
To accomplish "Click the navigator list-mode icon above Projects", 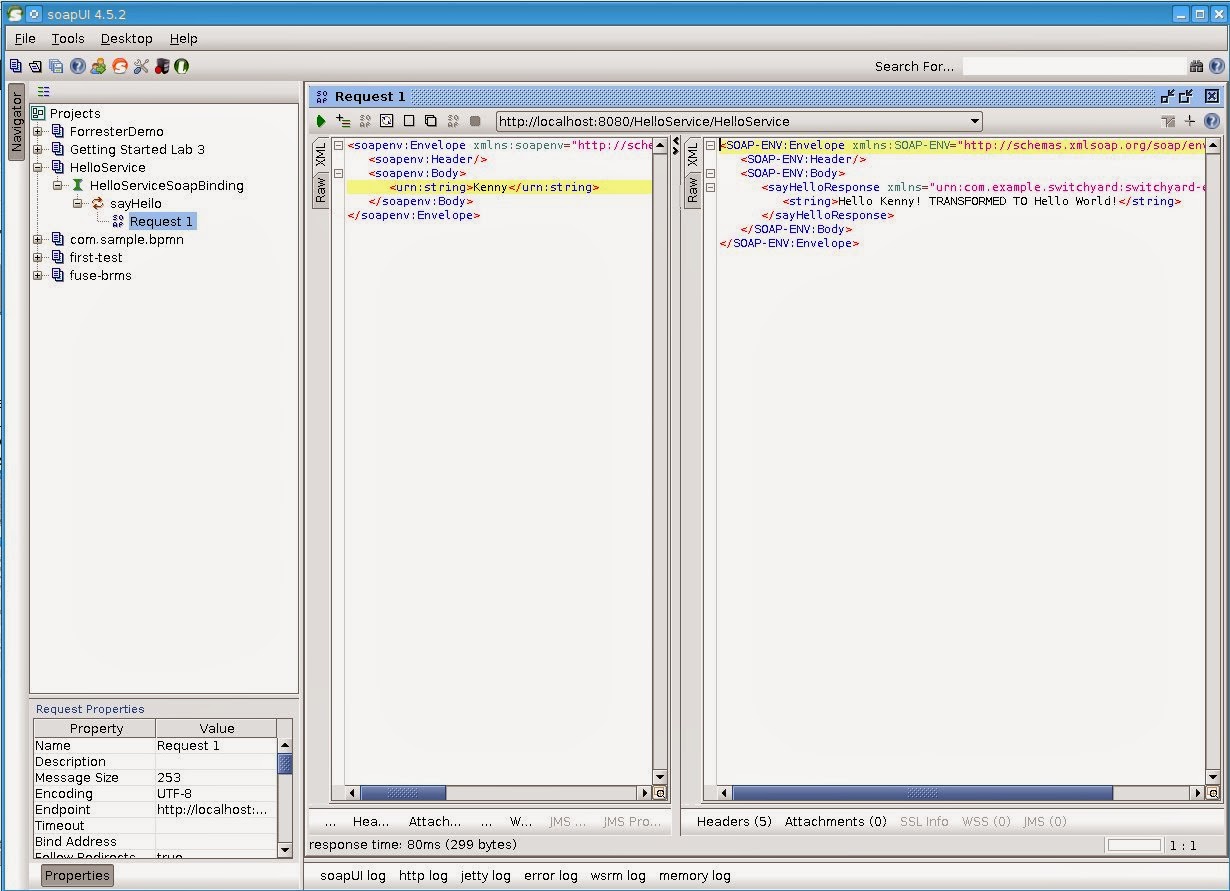I will [x=43, y=91].
